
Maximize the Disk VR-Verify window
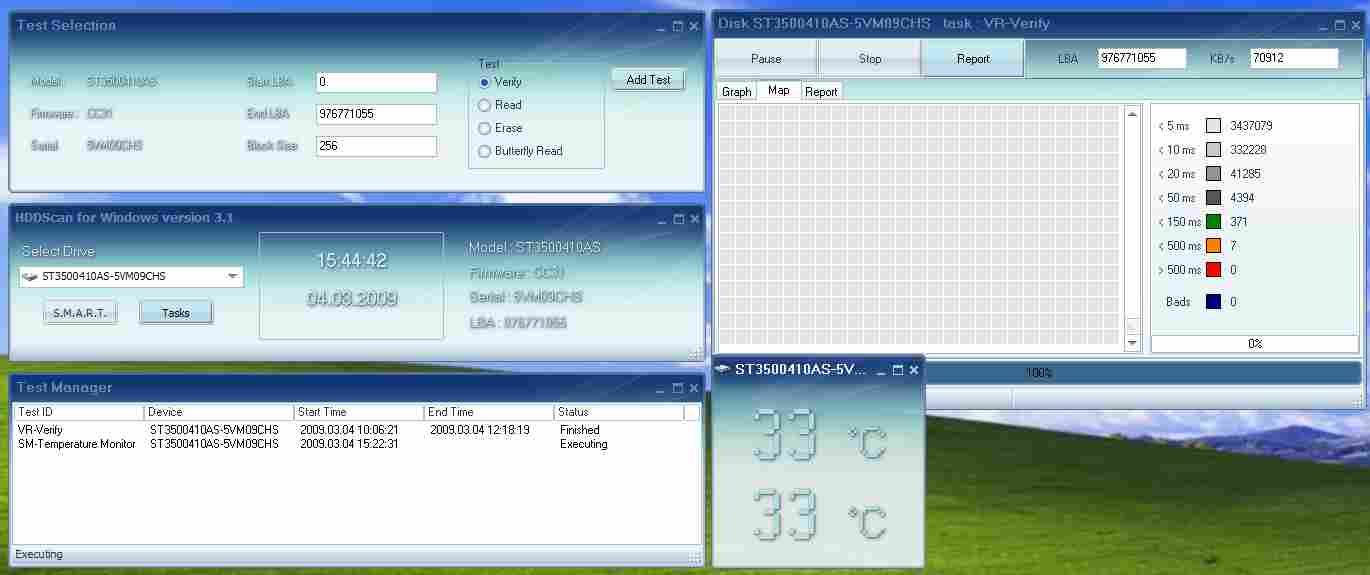(1338, 25)
